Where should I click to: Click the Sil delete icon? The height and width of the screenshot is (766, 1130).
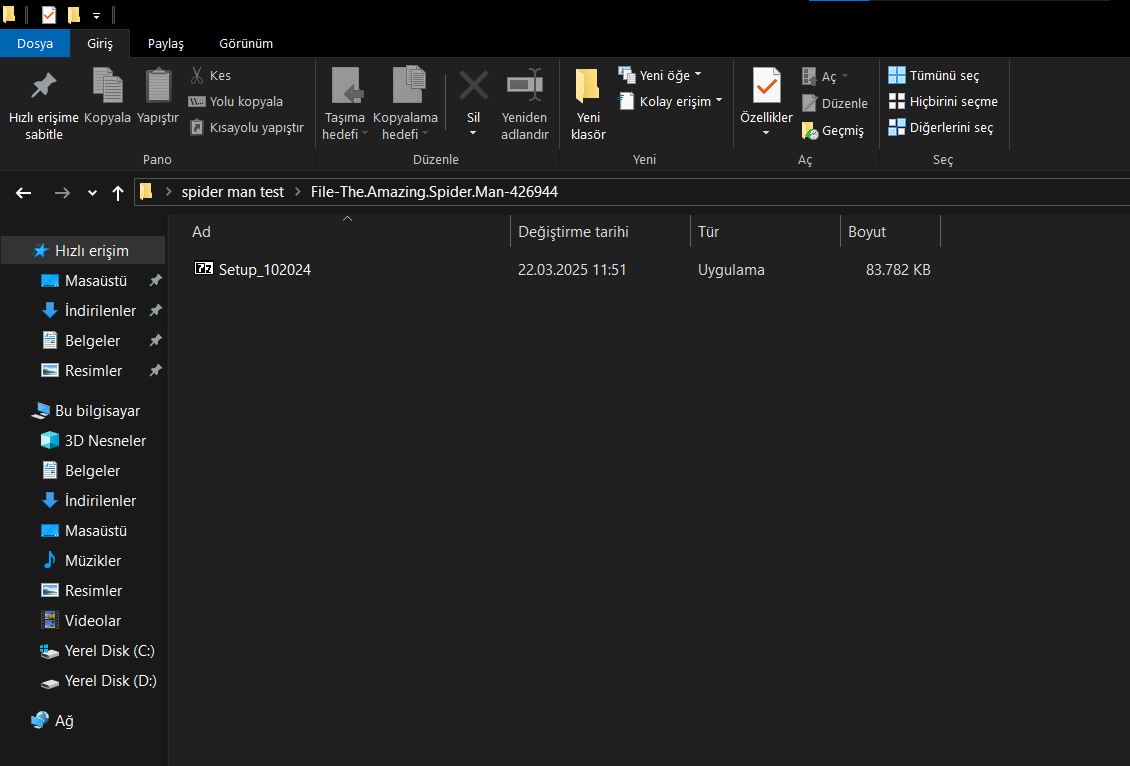click(473, 86)
